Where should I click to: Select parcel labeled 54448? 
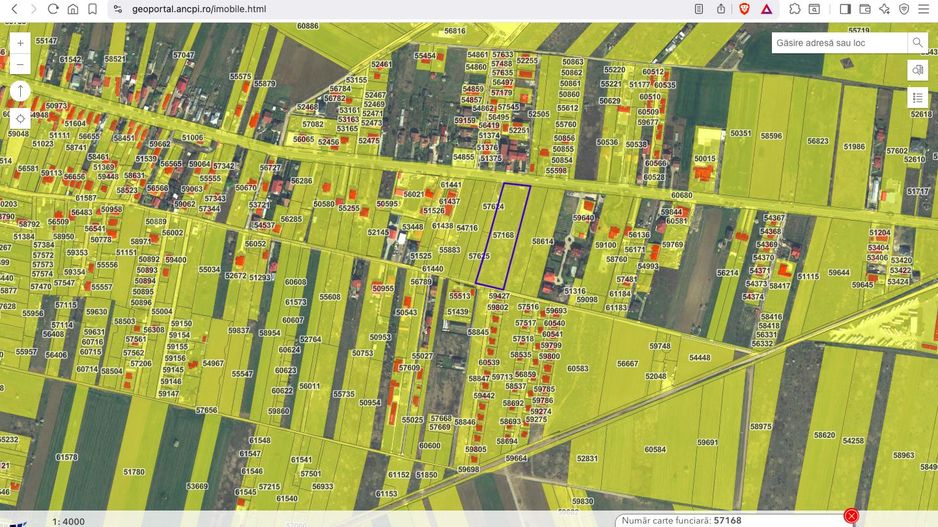click(699, 357)
